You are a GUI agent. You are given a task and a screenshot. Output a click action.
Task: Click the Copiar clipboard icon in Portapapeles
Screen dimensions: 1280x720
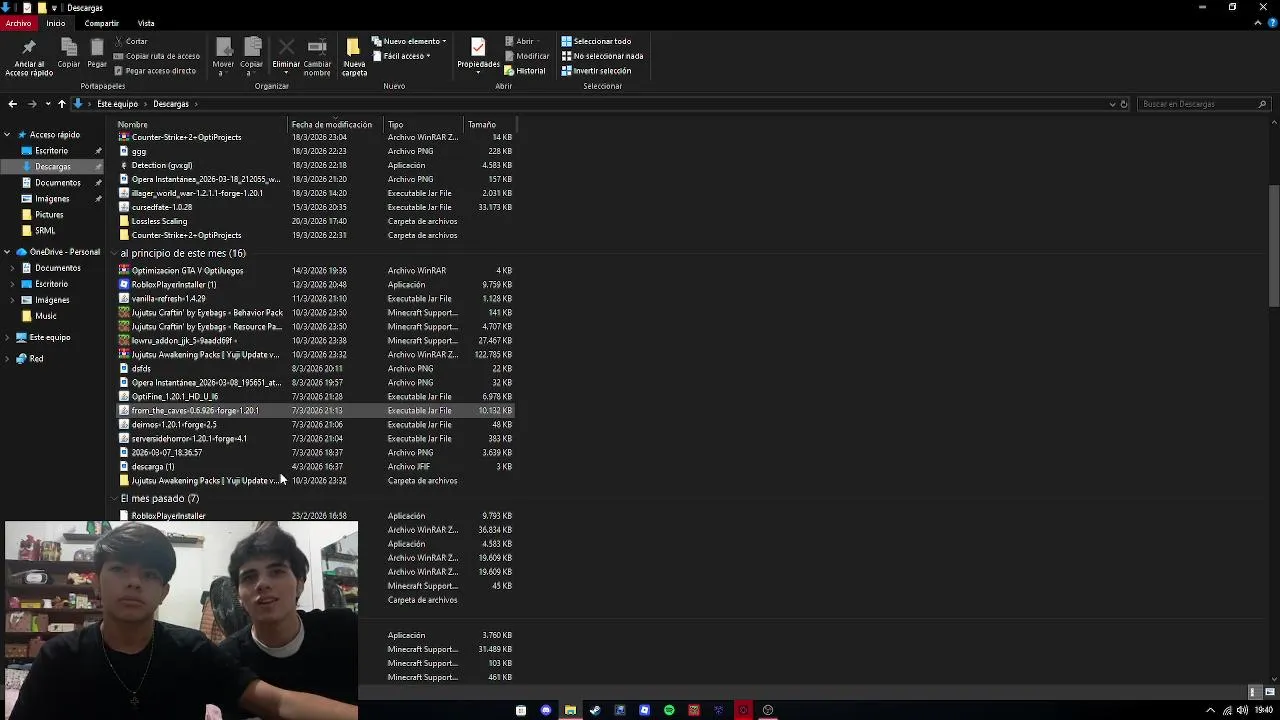coord(68,47)
